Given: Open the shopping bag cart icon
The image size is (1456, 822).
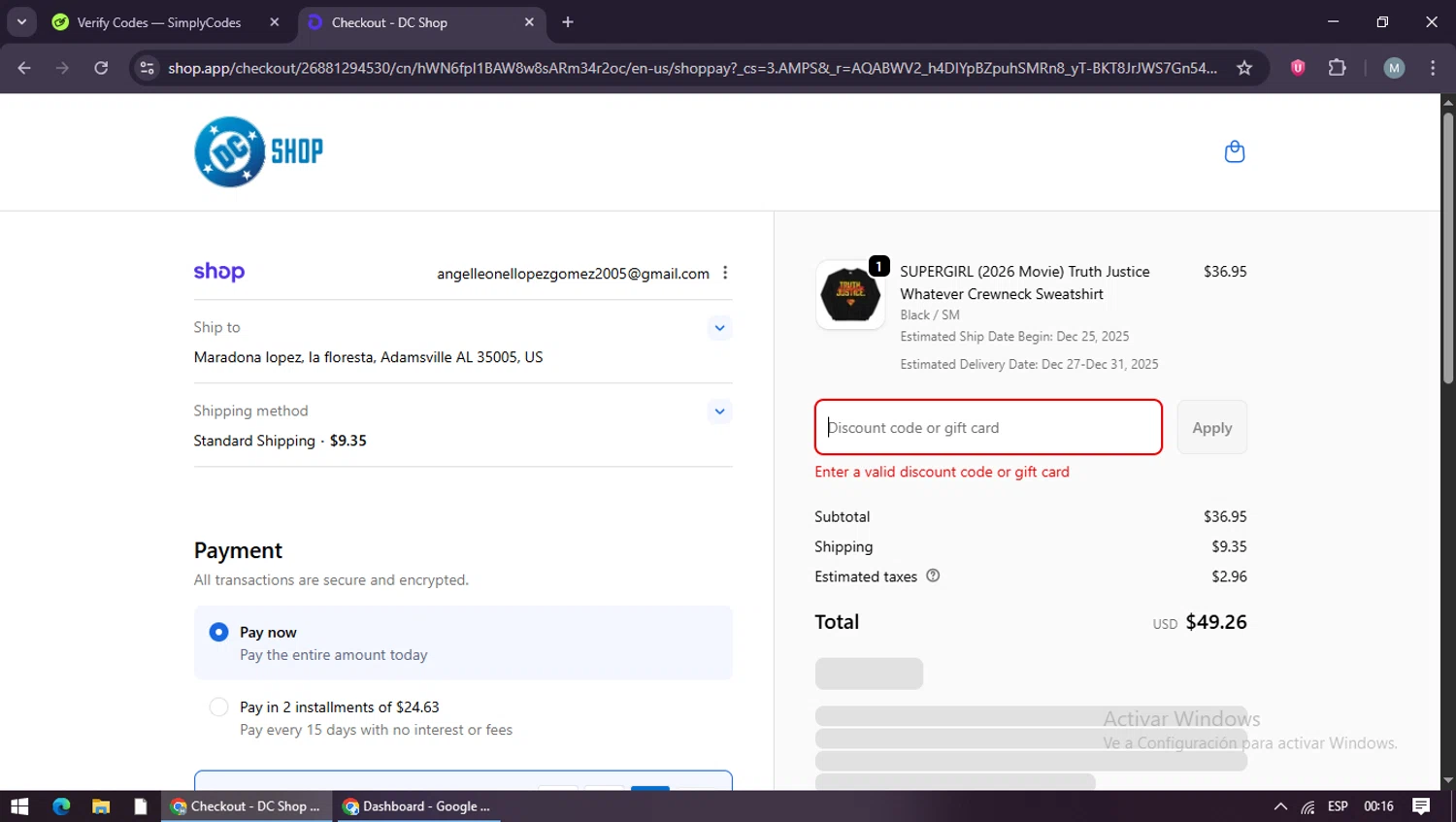Looking at the screenshot, I should (x=1234, y=151).
